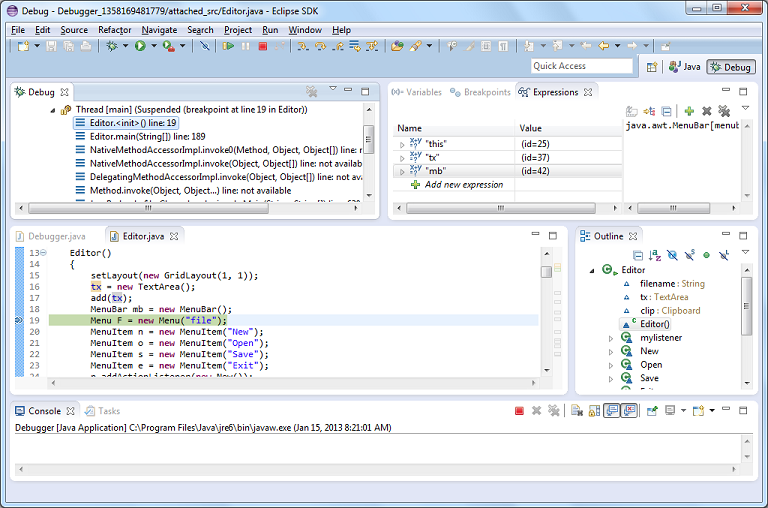Toggle Skip All Breakpoints in toolbar

point(205,46)
